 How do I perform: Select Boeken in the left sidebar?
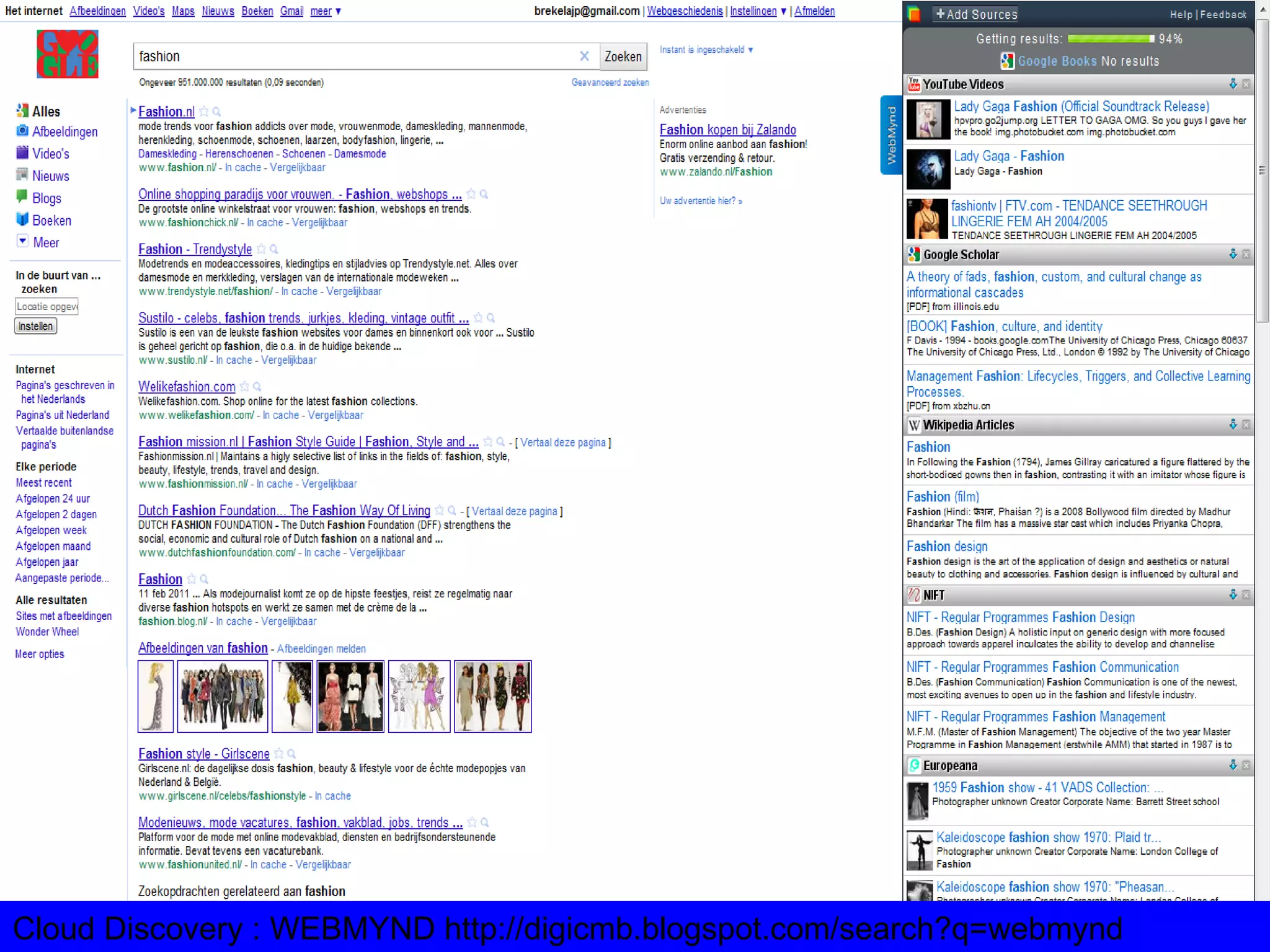point(51,220)
